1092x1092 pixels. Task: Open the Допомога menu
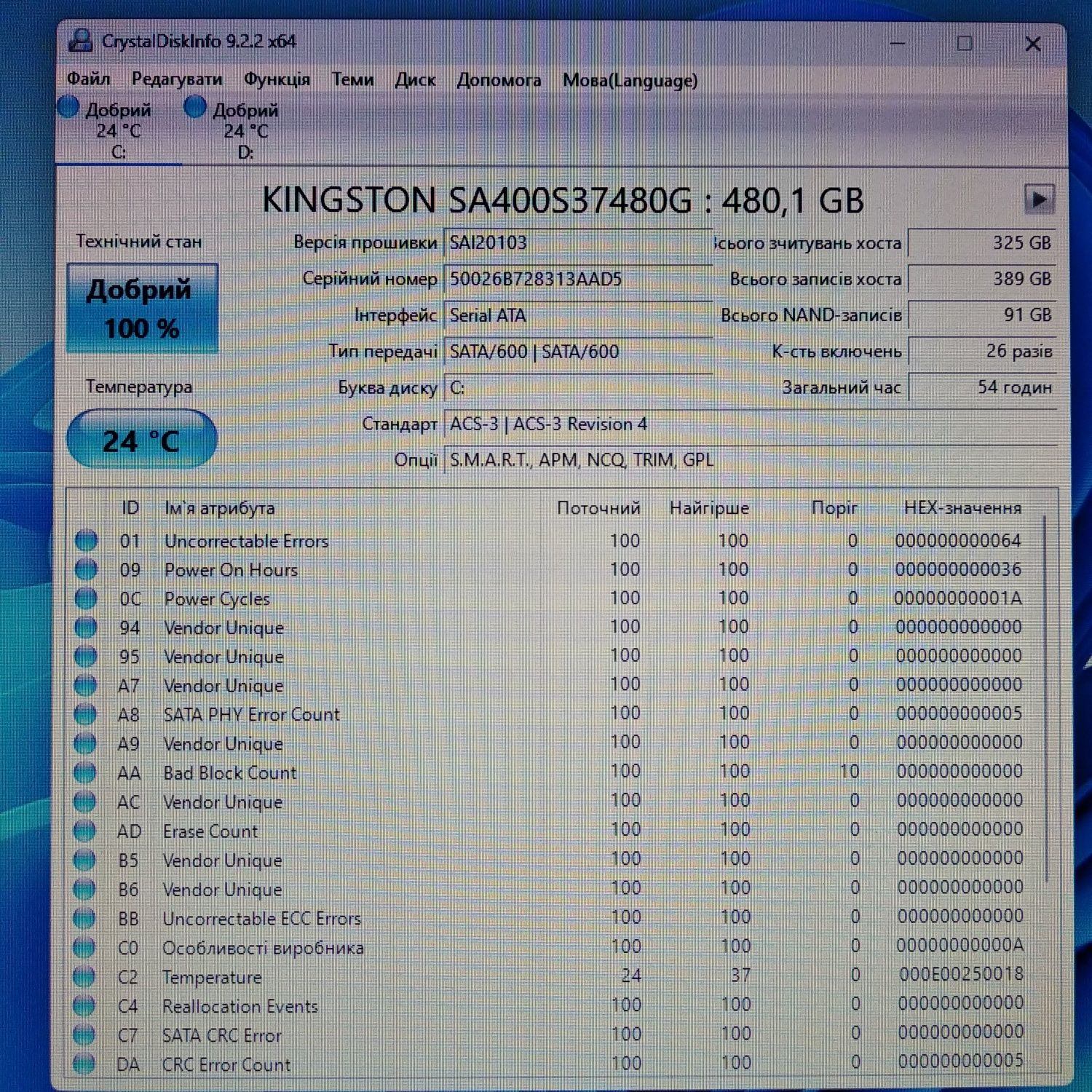pos(499,79)
